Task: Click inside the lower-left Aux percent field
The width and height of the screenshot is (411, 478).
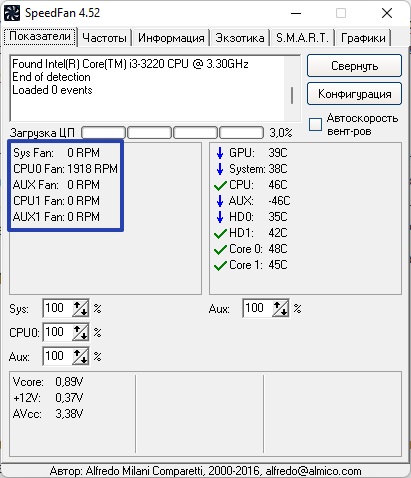Action: click(57, 356)
